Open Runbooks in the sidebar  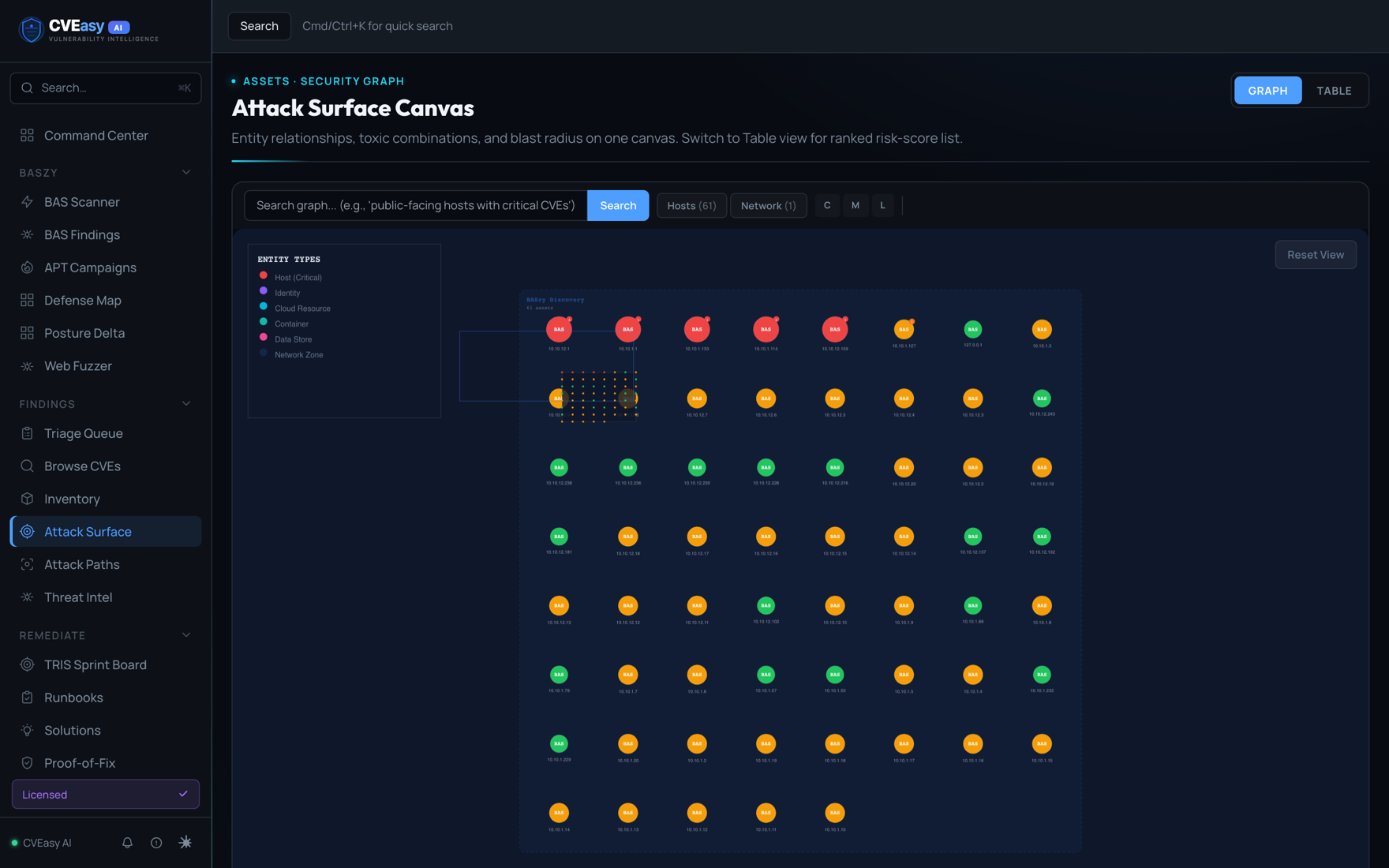click(105, 698)
